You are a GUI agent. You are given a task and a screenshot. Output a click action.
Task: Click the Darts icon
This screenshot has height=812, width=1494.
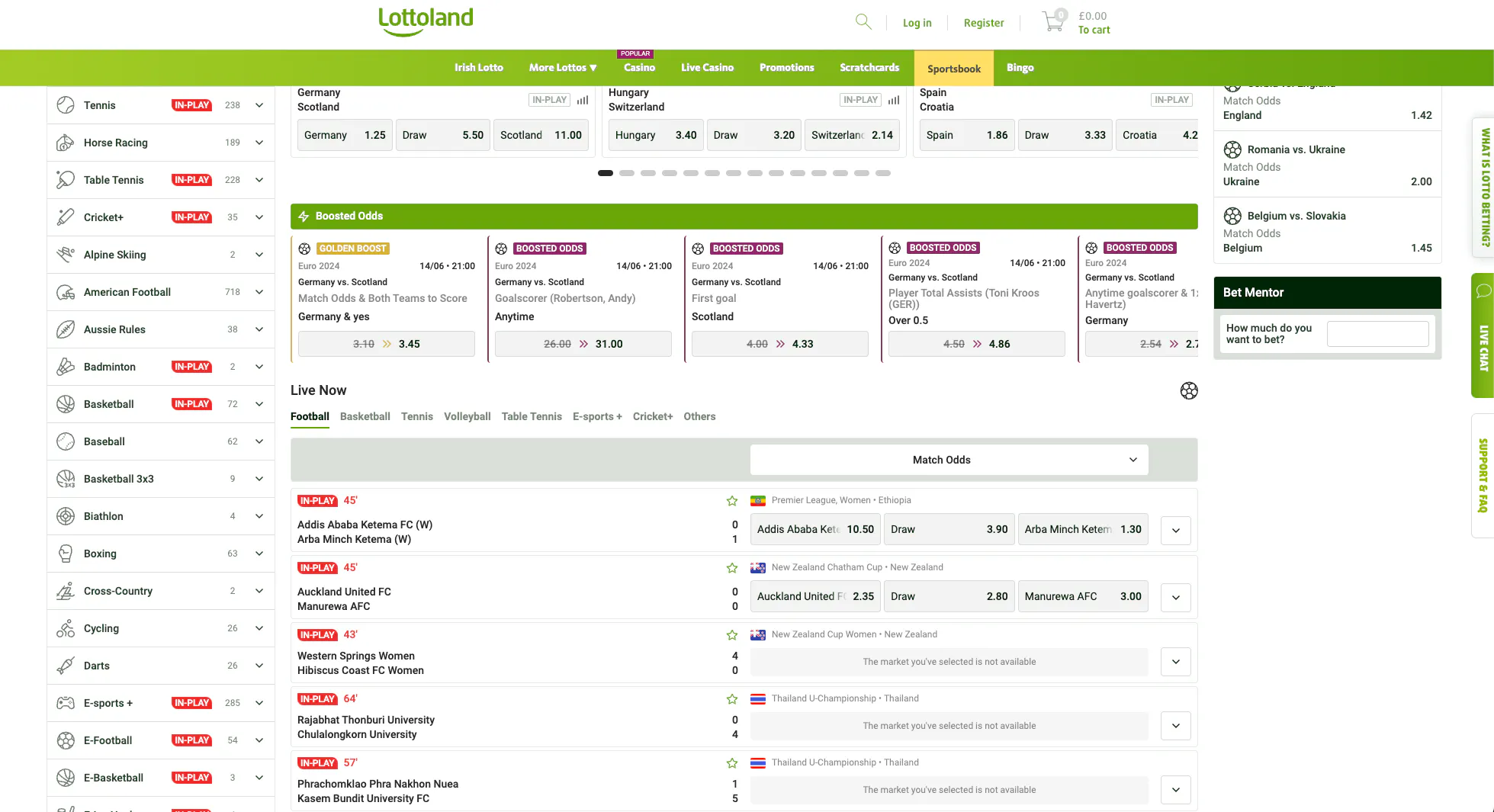[x=66, y=666]
